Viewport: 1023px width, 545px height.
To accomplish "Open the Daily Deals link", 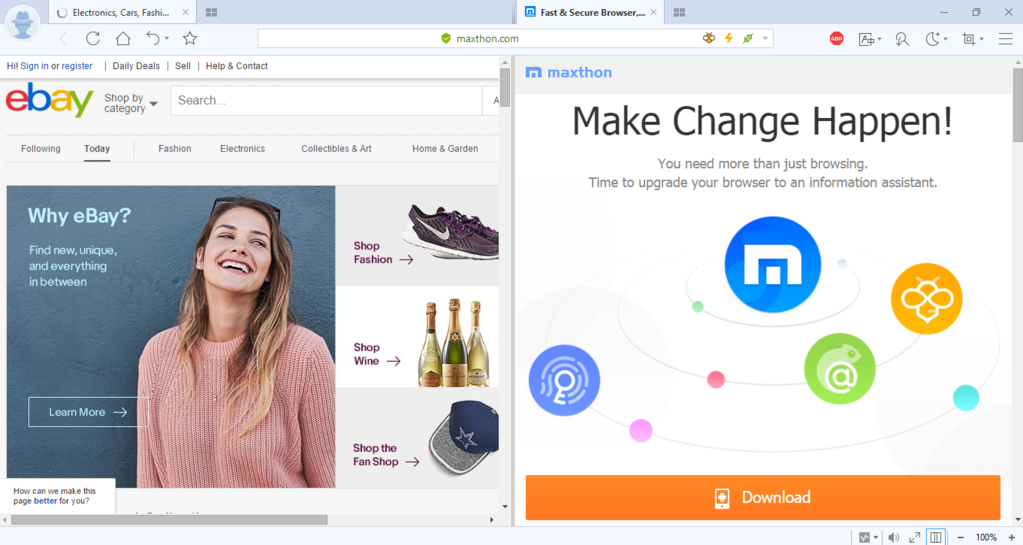I will click(136, 66).
